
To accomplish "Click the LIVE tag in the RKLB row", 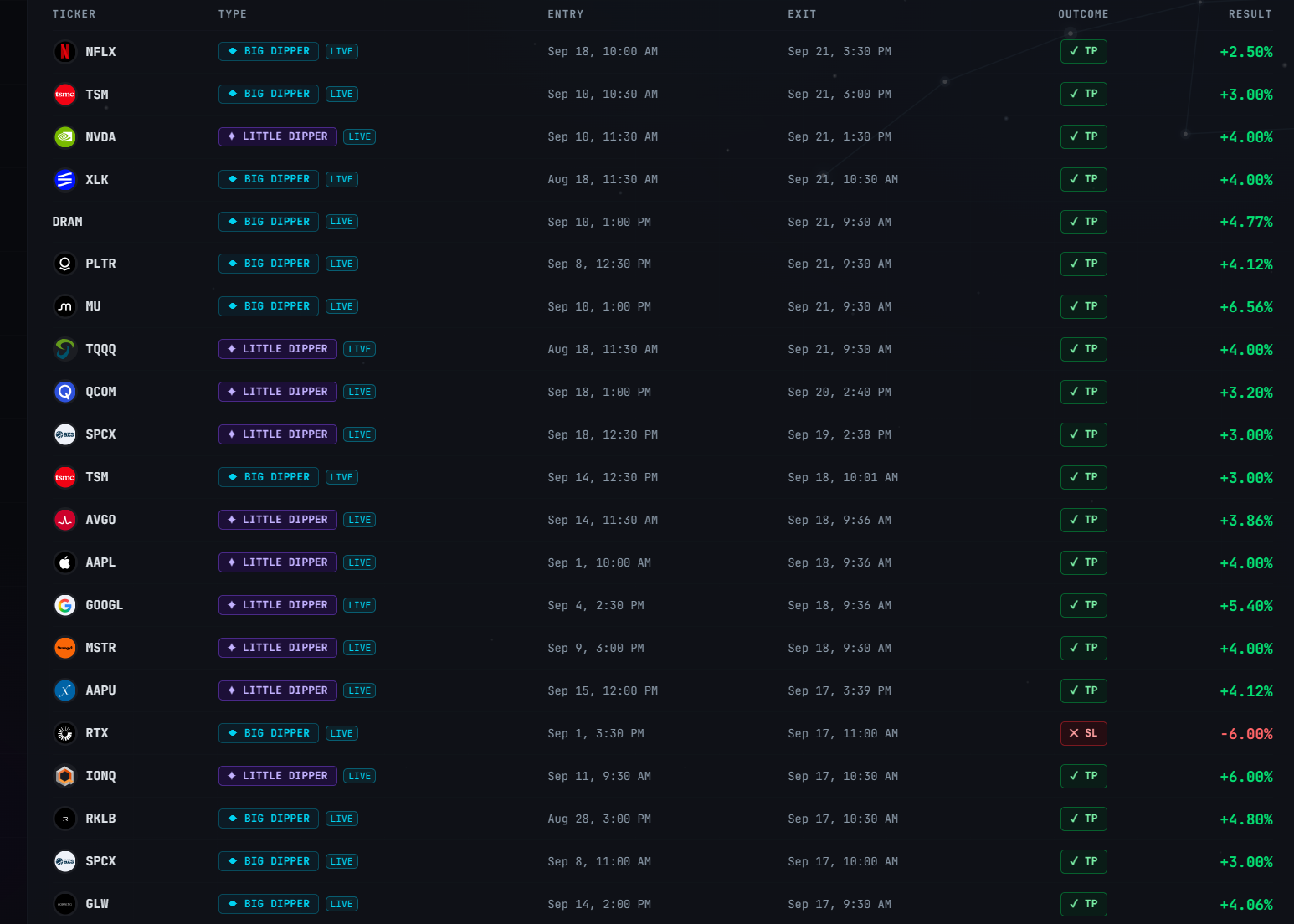I will coord(341,819).
